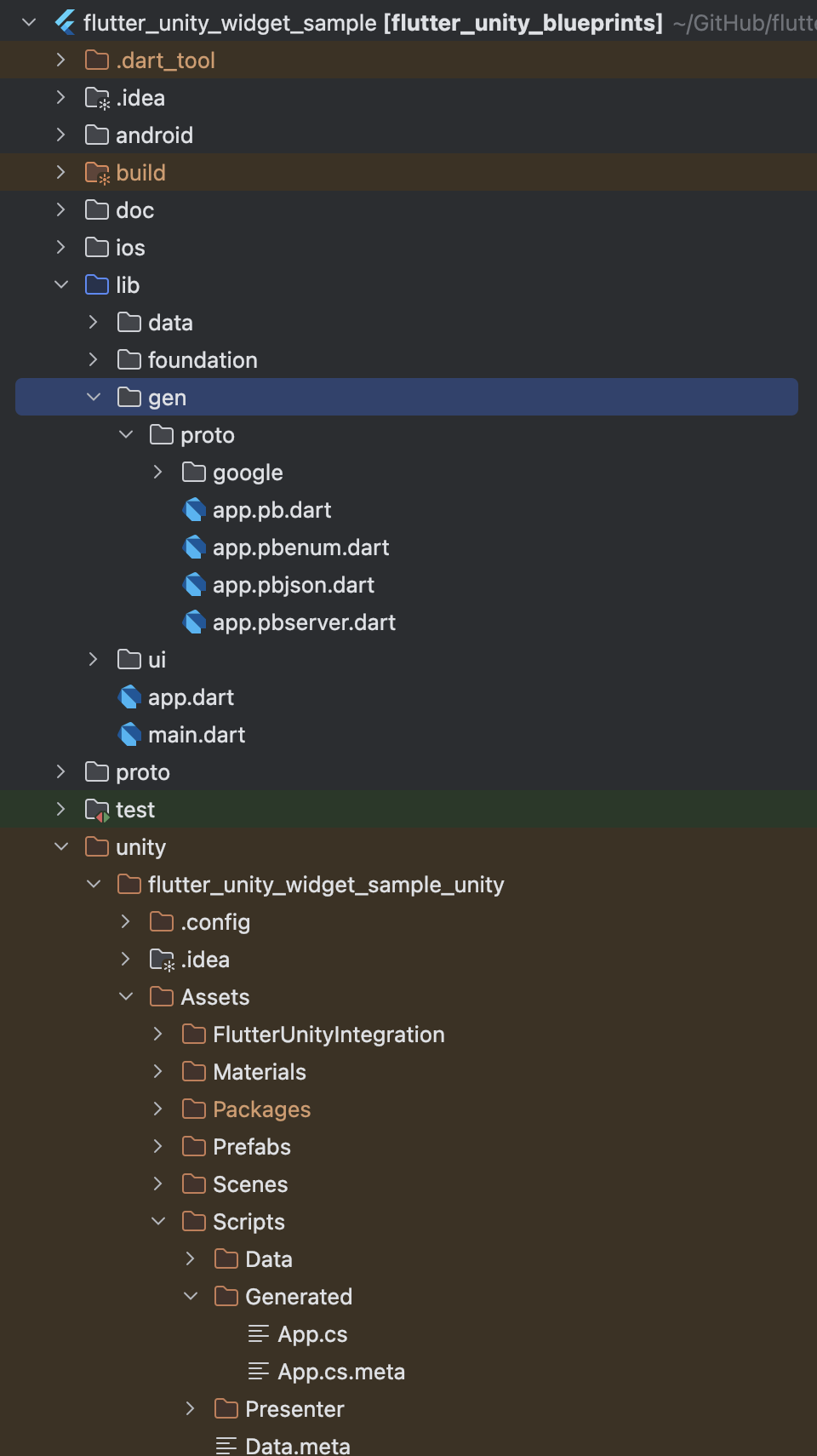
Task: Click the Dart file icon beside app.pb.dart
Action: (x=195, y=510)
